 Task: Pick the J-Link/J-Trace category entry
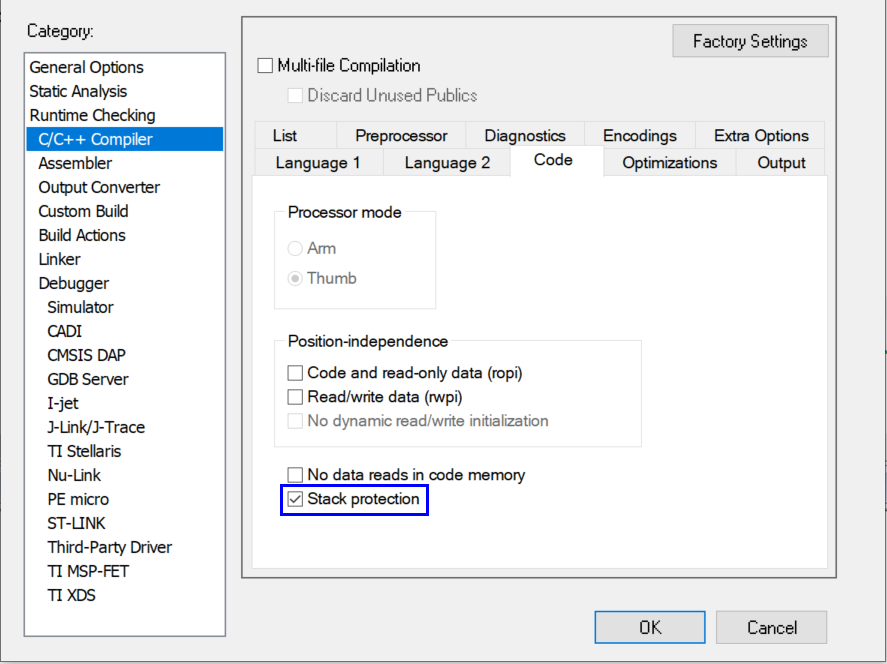click(96, 427)
